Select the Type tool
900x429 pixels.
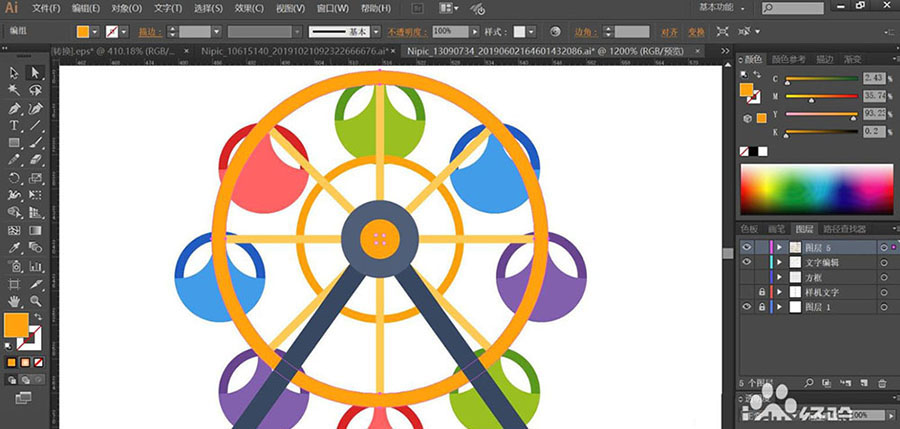(14, 126)
